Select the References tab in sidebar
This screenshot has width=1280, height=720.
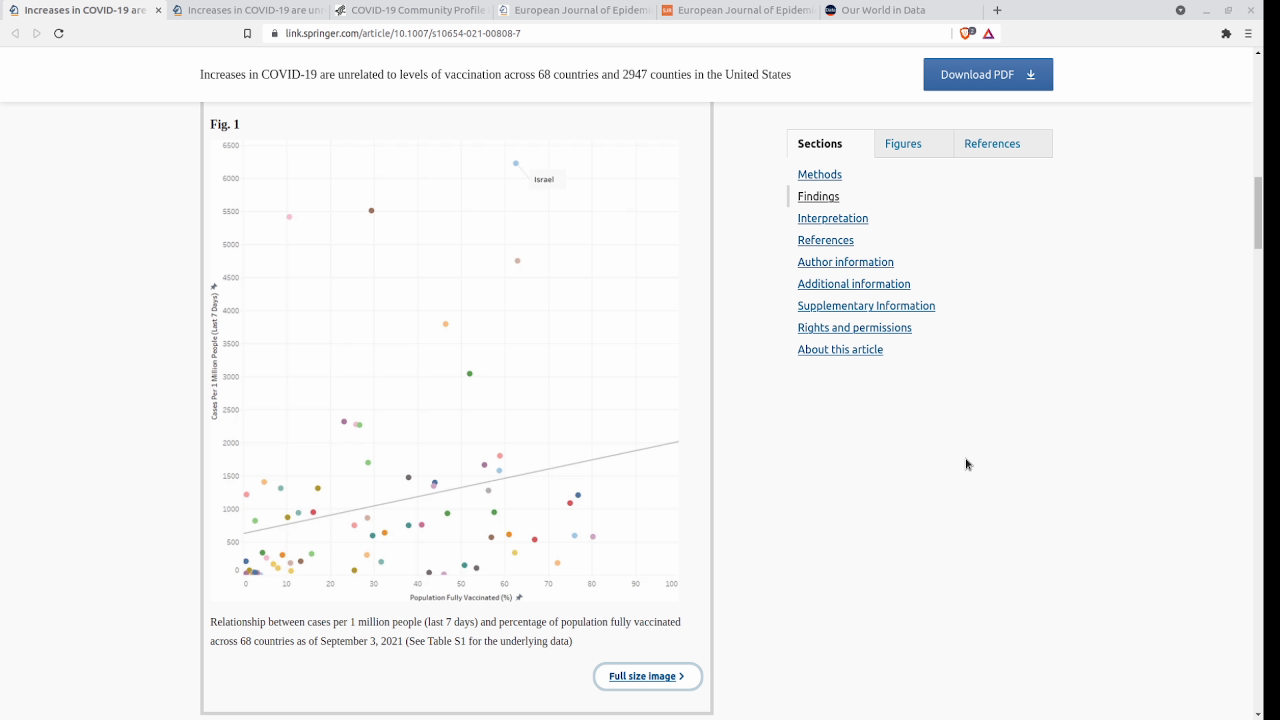click(992, 144)
